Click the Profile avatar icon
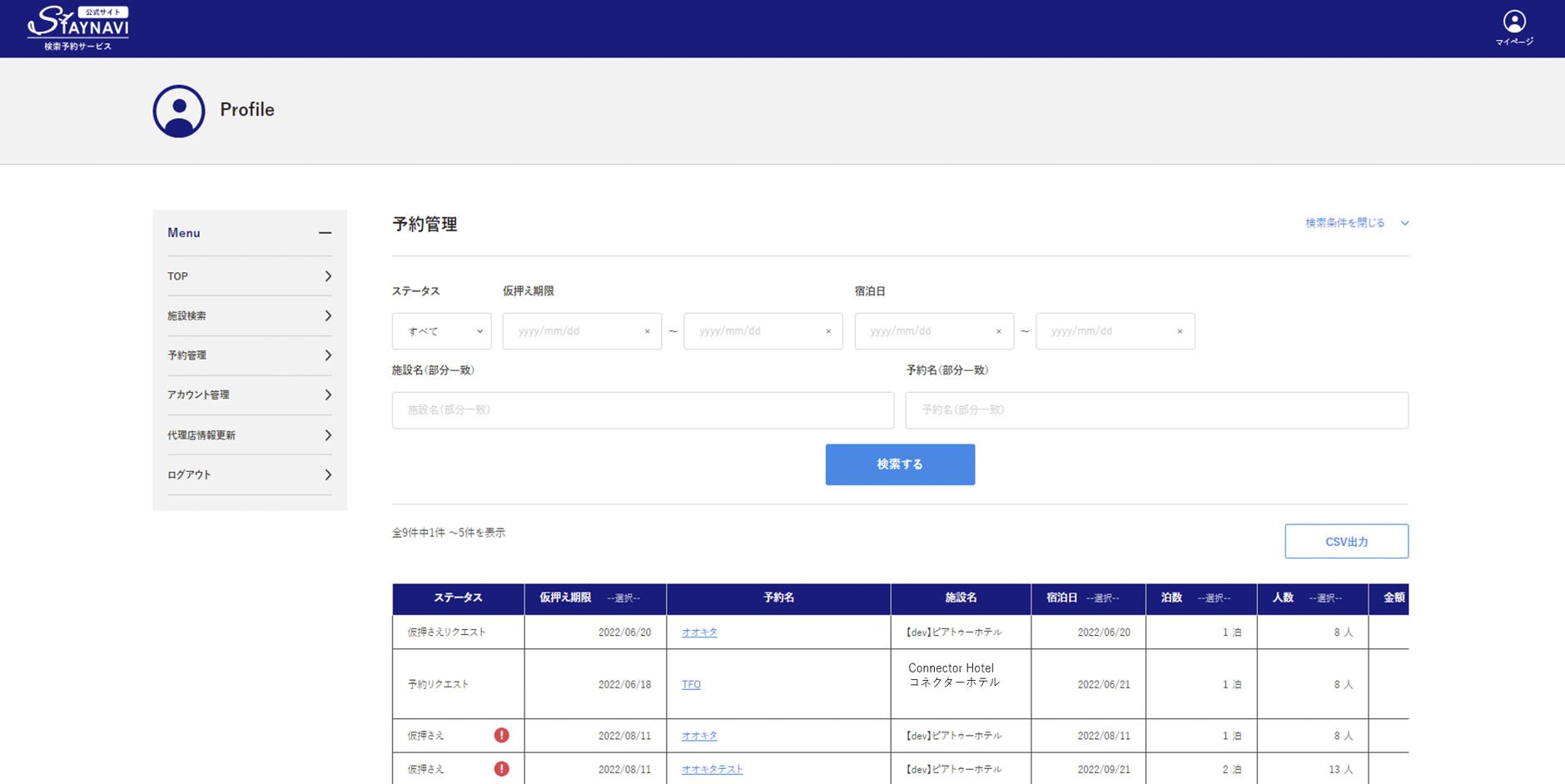This screenshot has width=1565, height=784. 179,111
